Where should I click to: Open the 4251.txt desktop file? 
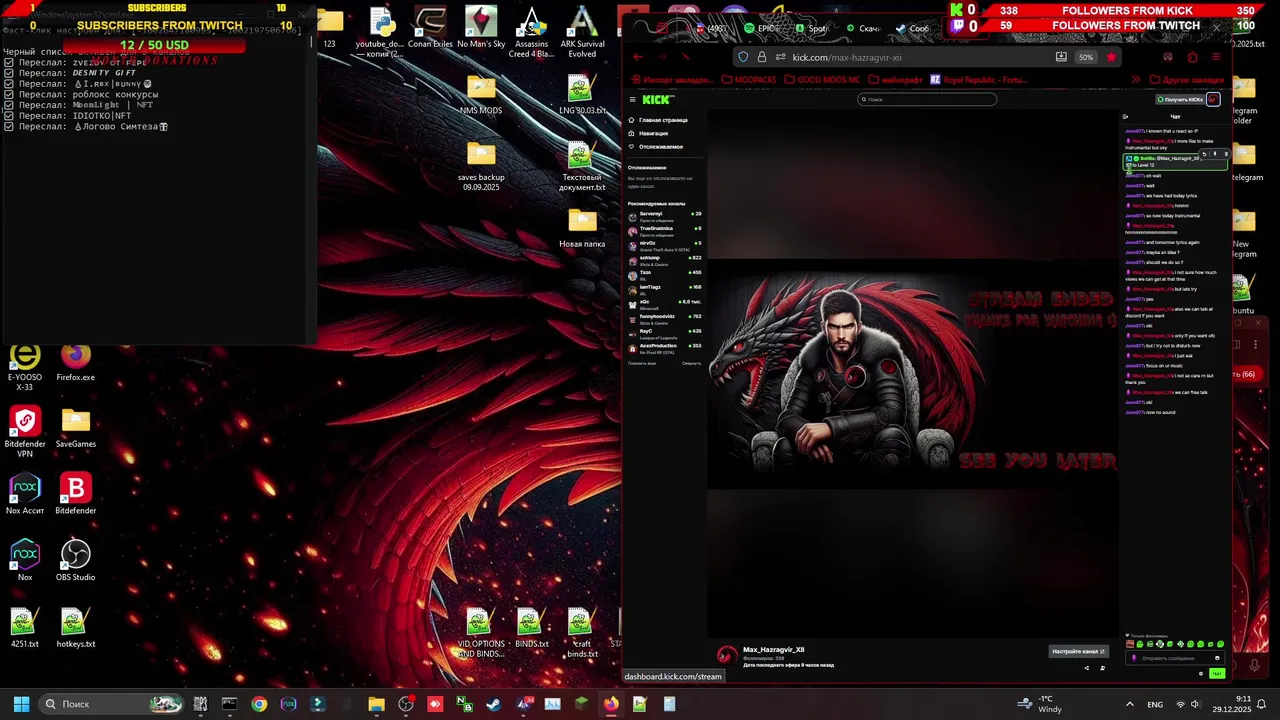coord(24,629)
